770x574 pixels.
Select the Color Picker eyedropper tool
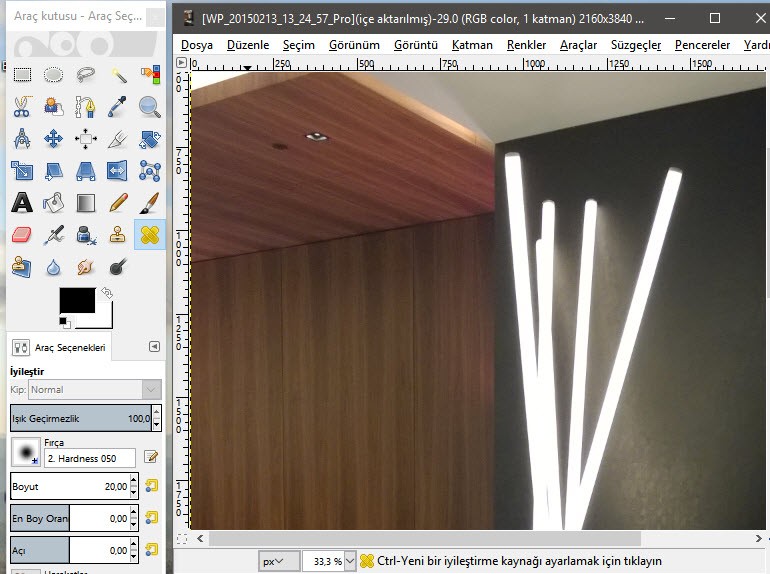(x=118, y=106)
